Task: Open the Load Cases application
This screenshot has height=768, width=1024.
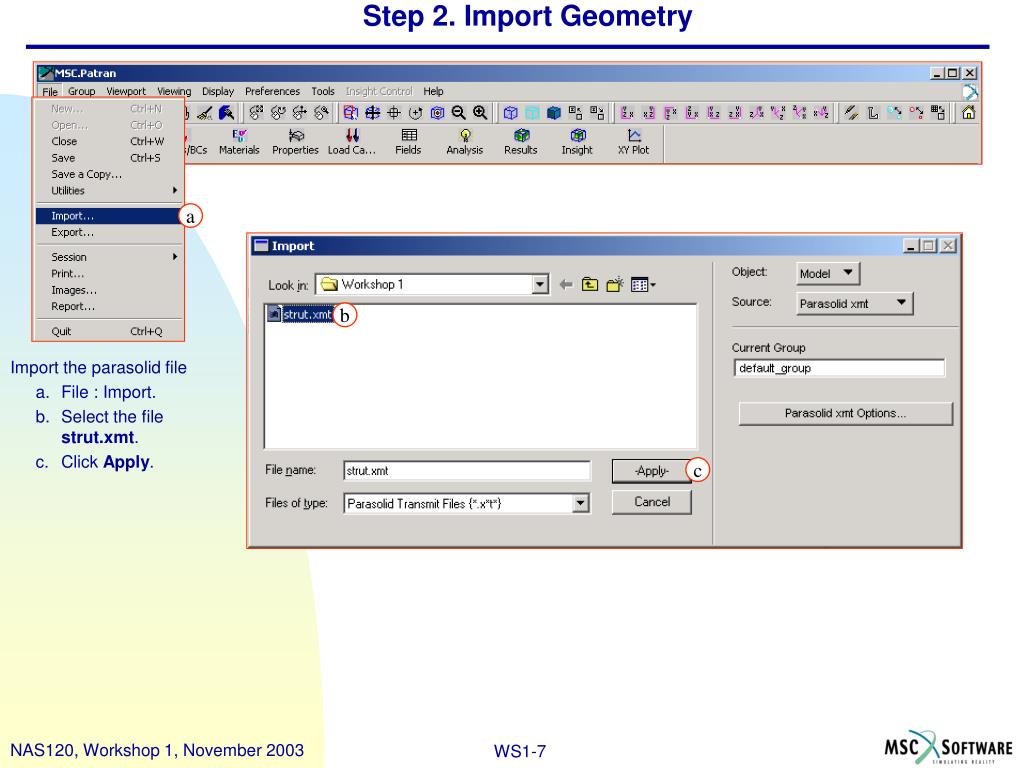Action: [x=352, y=142]
